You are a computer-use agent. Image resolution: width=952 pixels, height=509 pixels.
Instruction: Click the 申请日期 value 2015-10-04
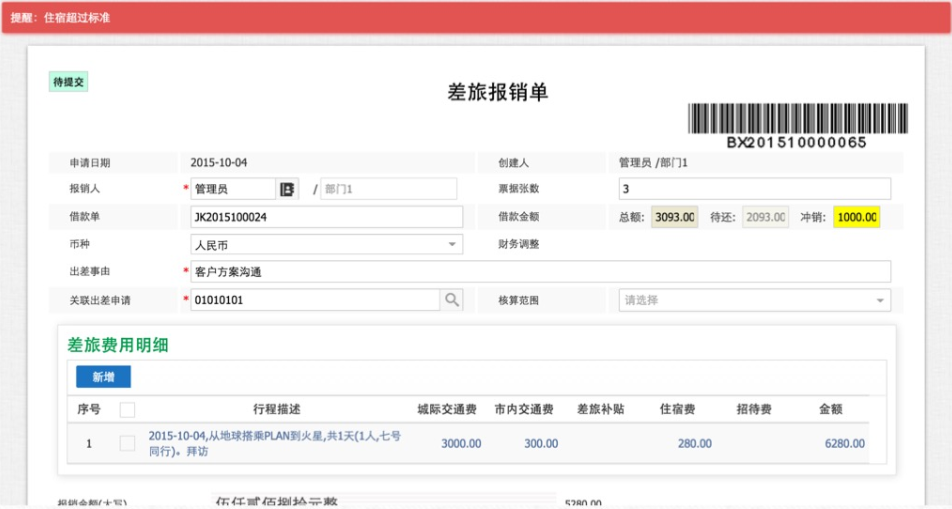click(219, 163)
